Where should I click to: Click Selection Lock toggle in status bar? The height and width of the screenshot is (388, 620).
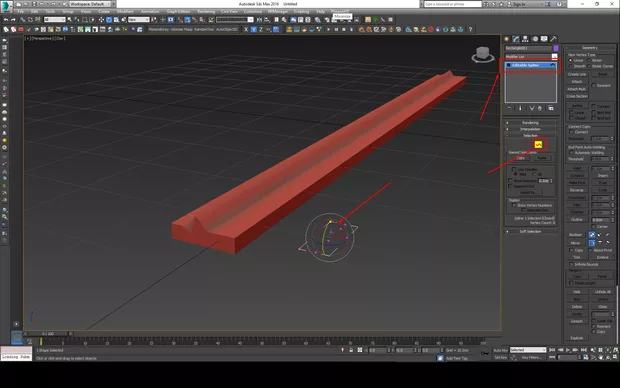[x=351, y=350]
